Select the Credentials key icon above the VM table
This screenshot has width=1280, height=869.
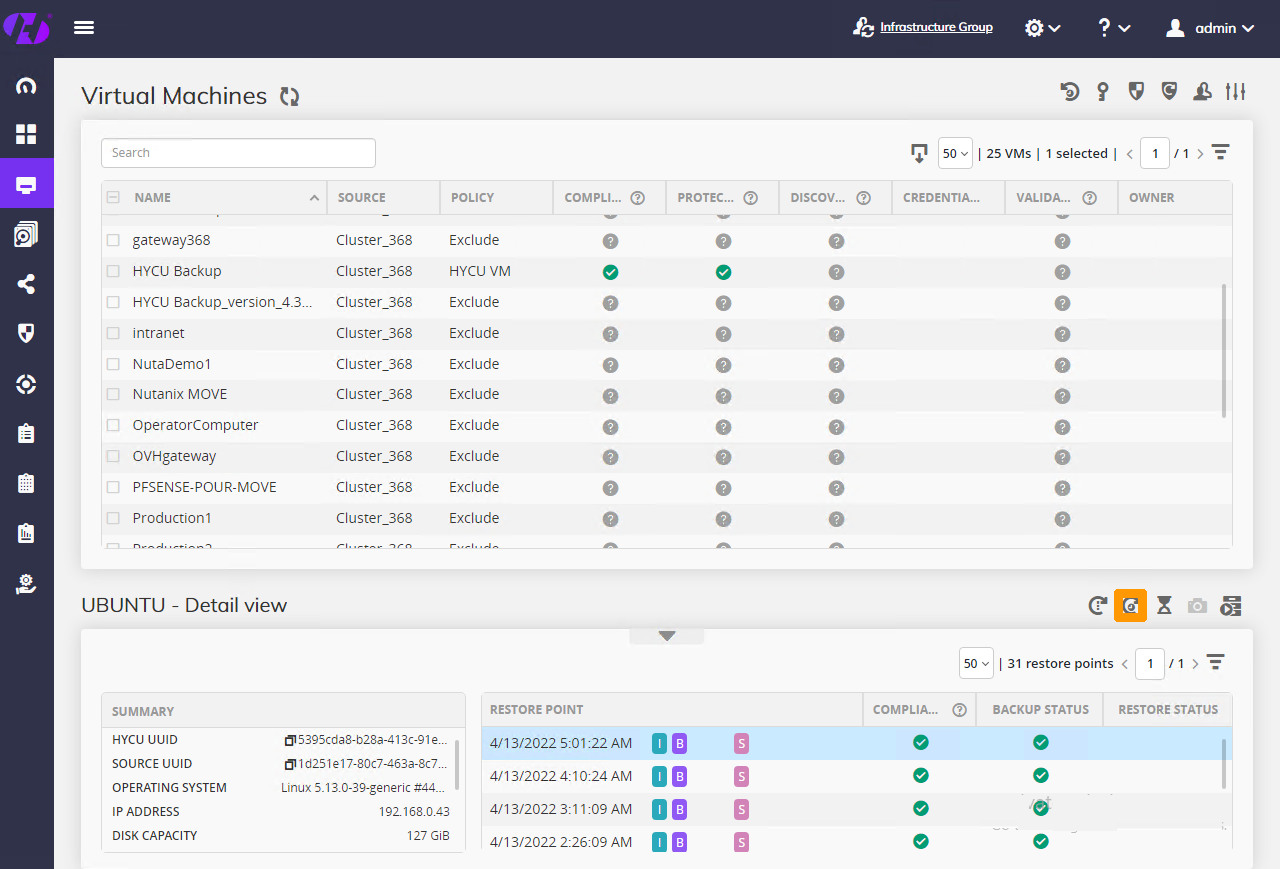[1102, 91]
